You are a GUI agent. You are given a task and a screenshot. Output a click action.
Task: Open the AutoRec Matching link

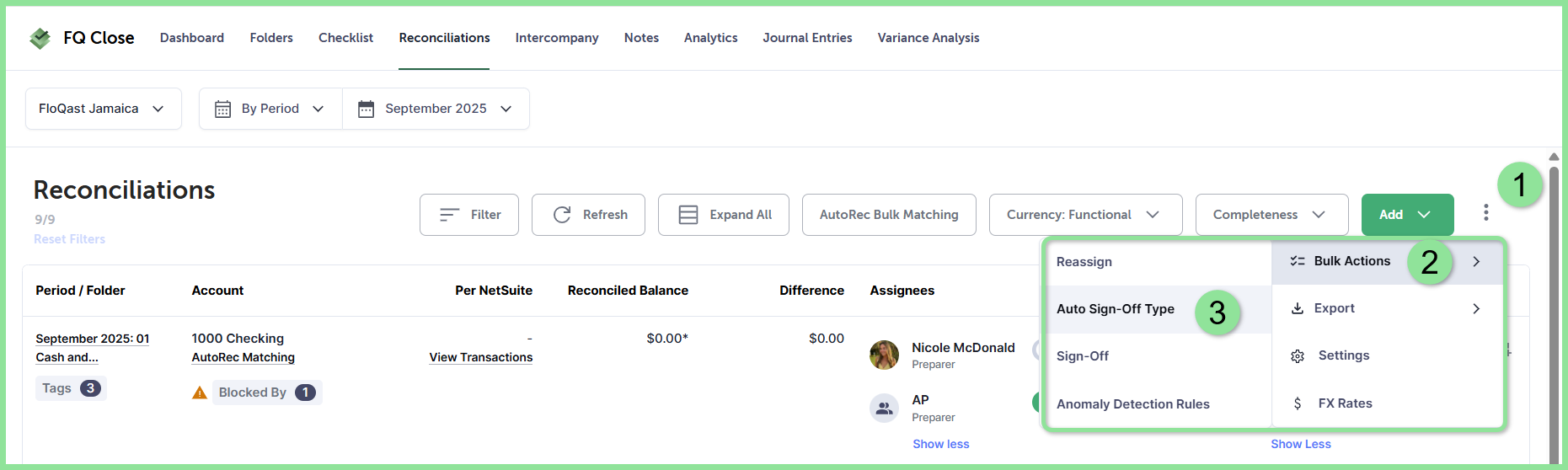coord(243,357)
